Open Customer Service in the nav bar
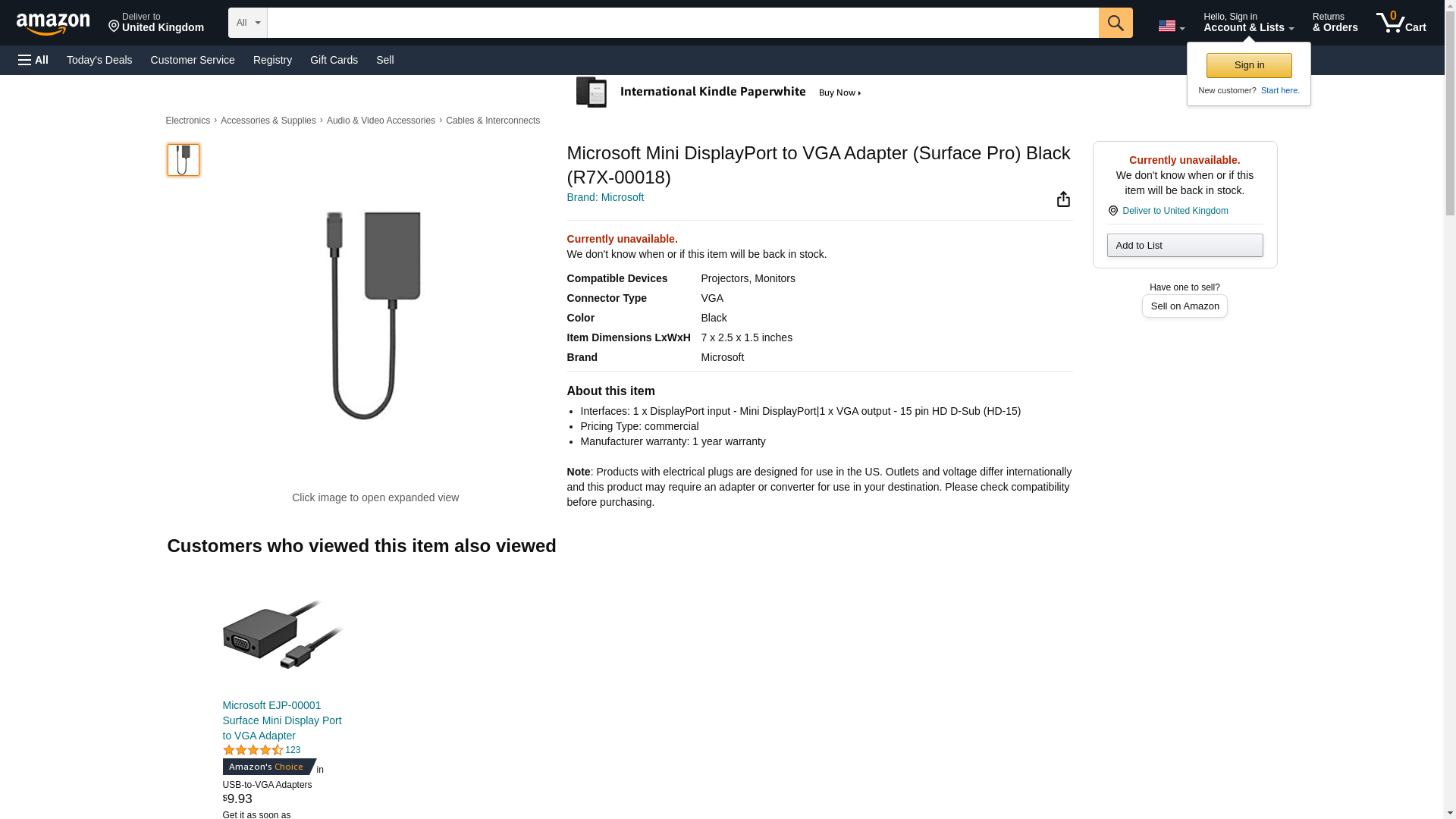The width and height of the screenshot is (1456, 819). [x=193, y=60]
